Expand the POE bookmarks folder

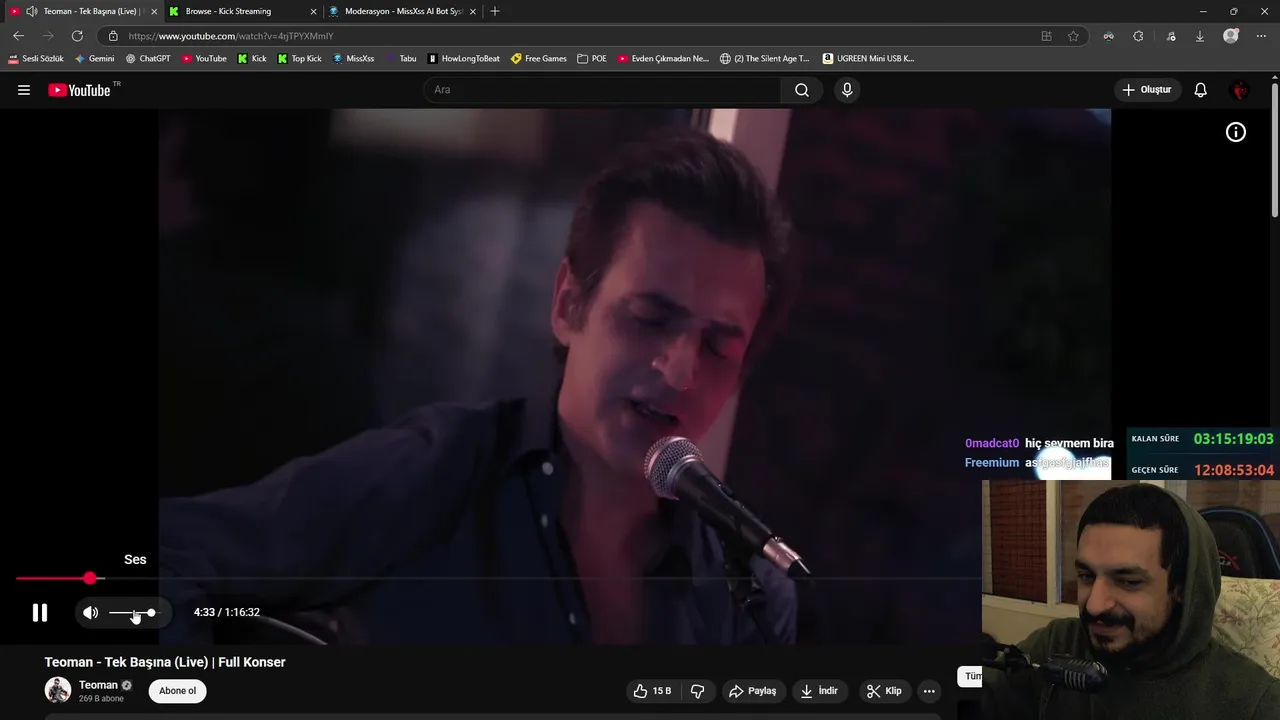pos(592,58)
